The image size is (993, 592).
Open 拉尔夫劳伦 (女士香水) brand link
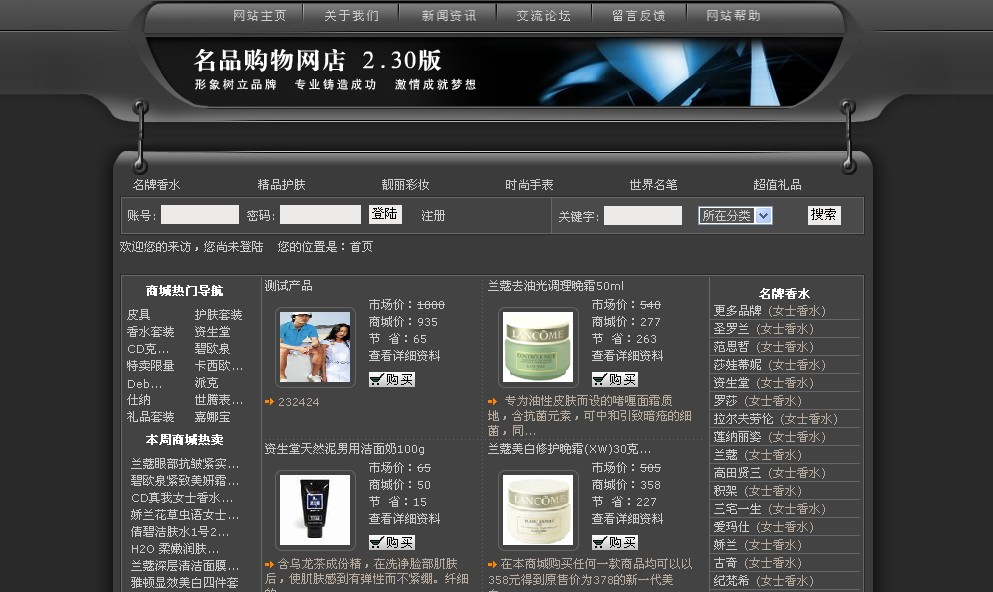point(776,419)
